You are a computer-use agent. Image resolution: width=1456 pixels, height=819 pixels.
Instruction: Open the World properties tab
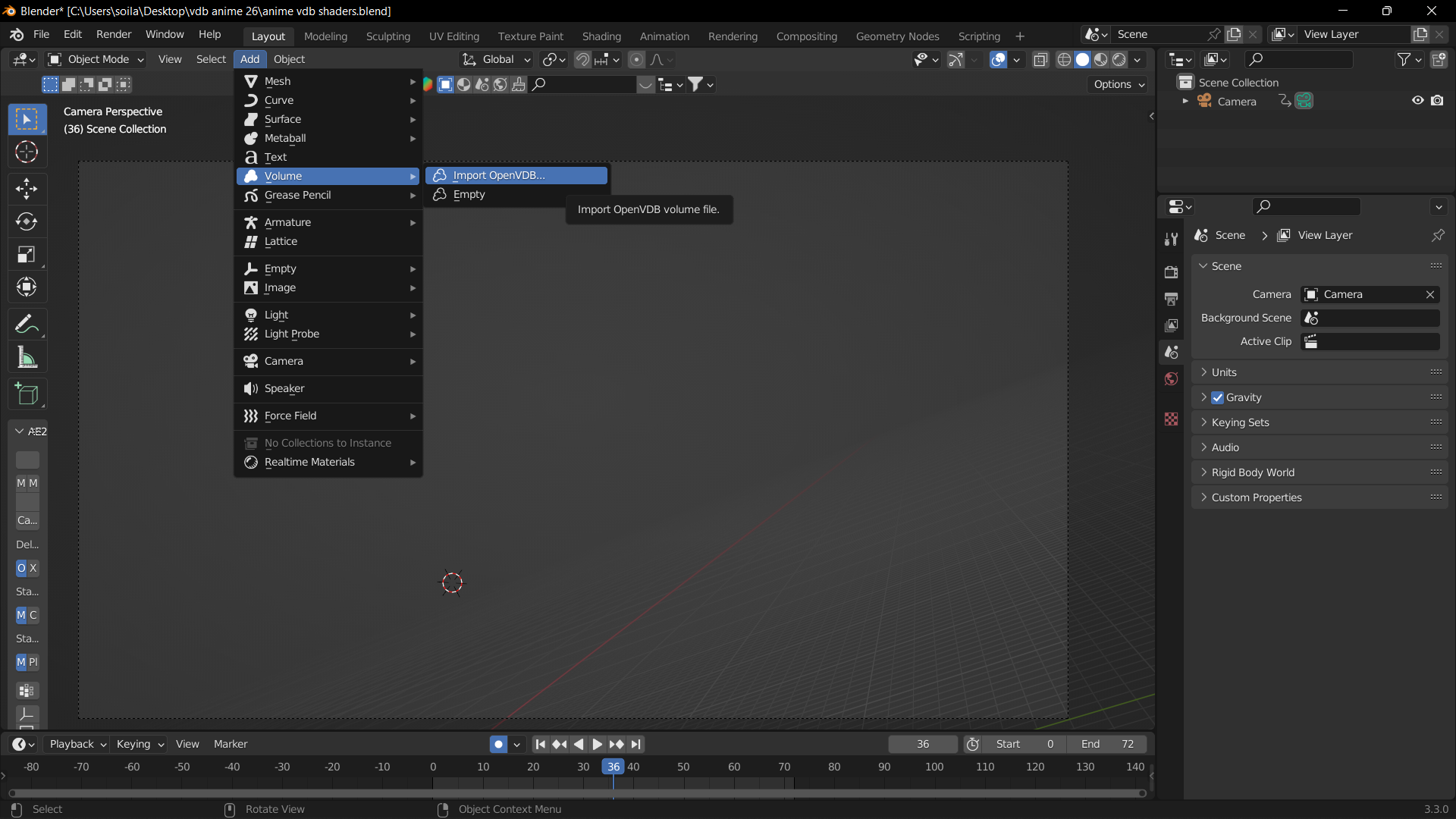click(1171, 379)
